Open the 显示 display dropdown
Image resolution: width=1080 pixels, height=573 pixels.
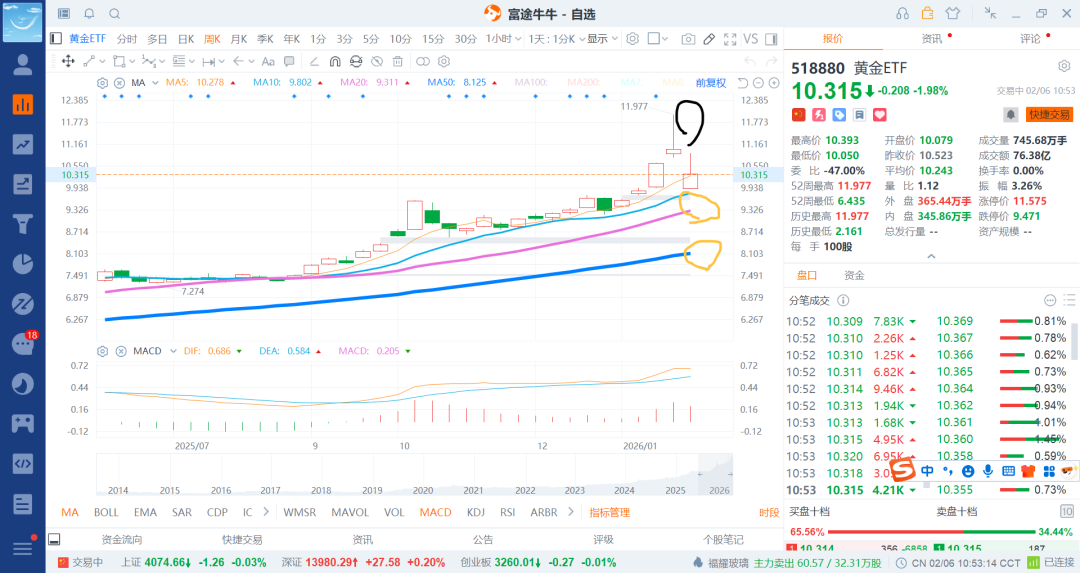[x=603, y=39]
